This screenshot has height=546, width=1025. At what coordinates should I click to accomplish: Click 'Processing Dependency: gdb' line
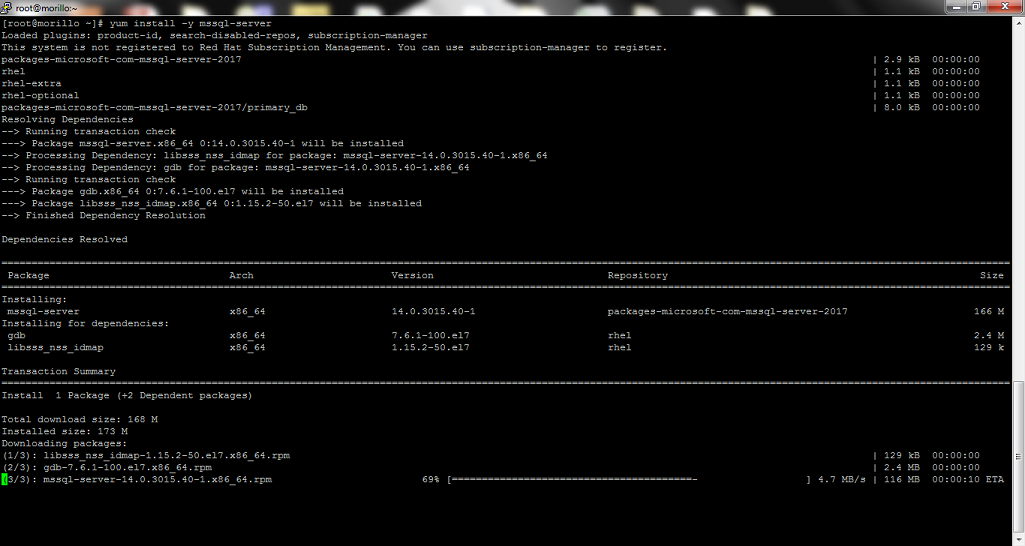click(x=235, y=167)
